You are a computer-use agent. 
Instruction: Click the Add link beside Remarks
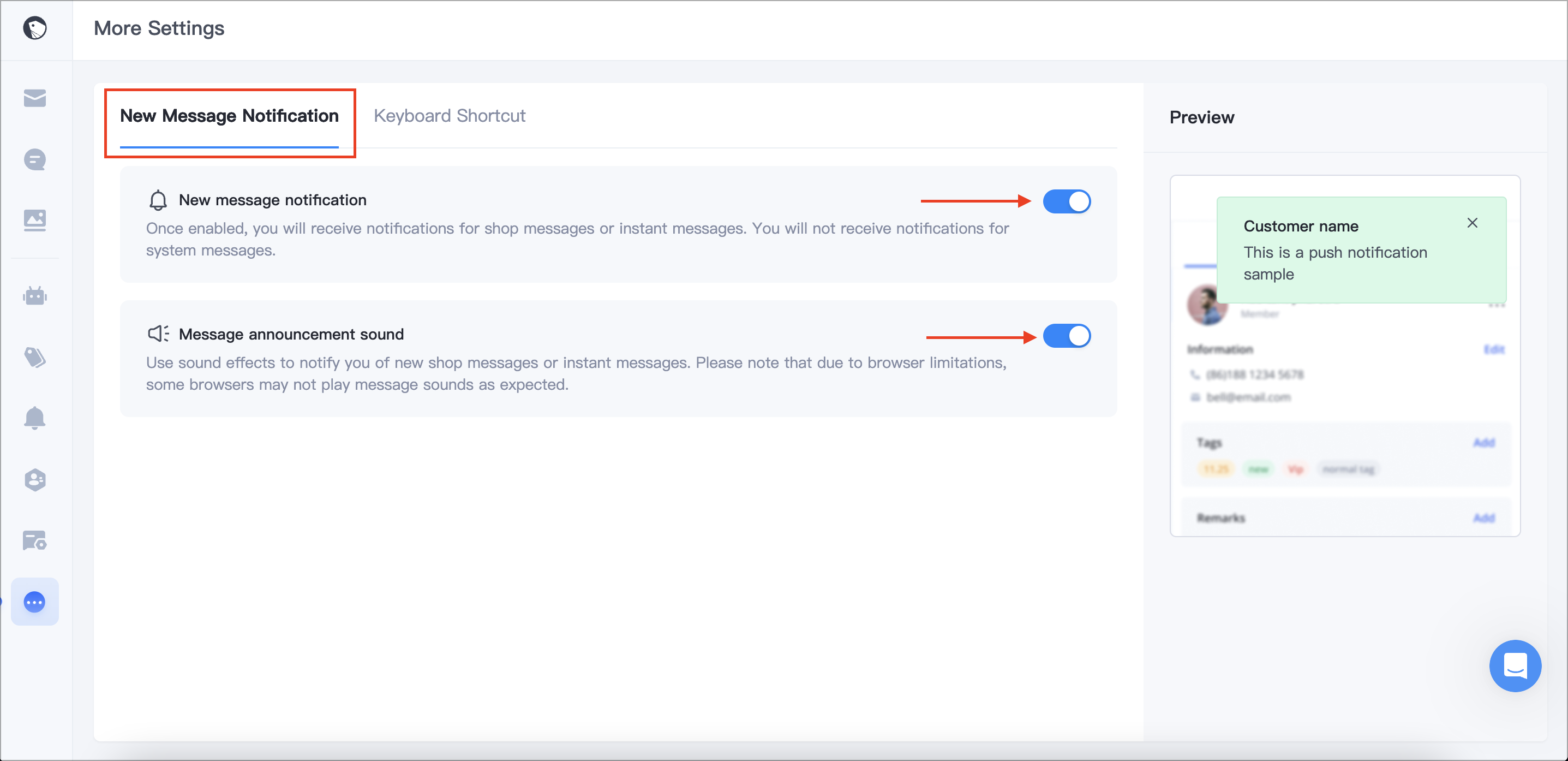click(x=1483, y=518)
